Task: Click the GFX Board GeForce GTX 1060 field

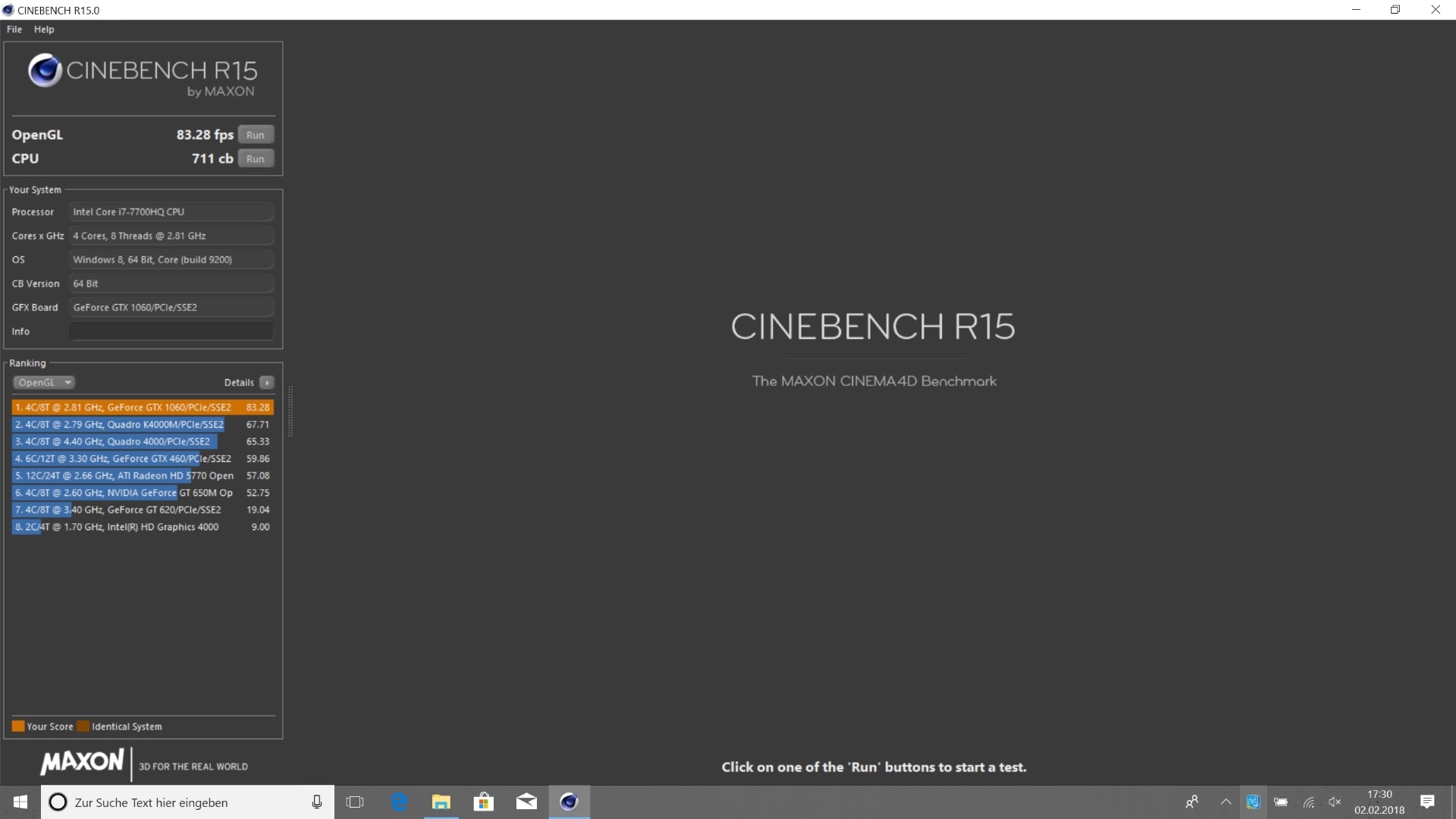Action: (x=171, y=307)
